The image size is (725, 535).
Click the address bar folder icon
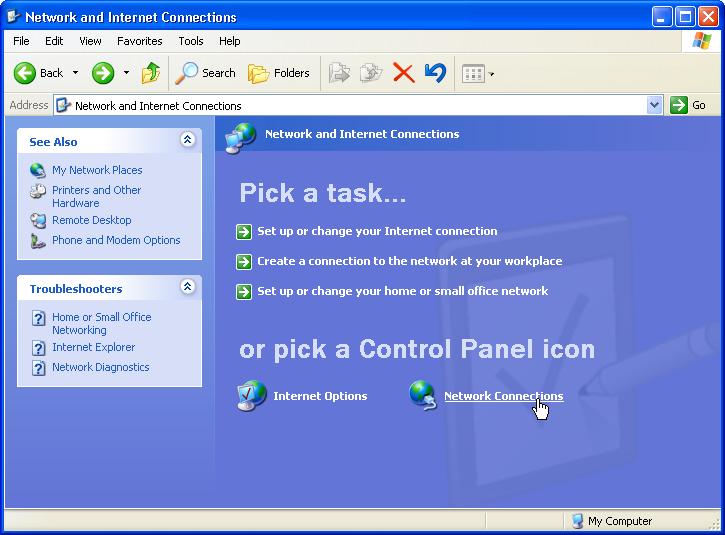[63, 105]
